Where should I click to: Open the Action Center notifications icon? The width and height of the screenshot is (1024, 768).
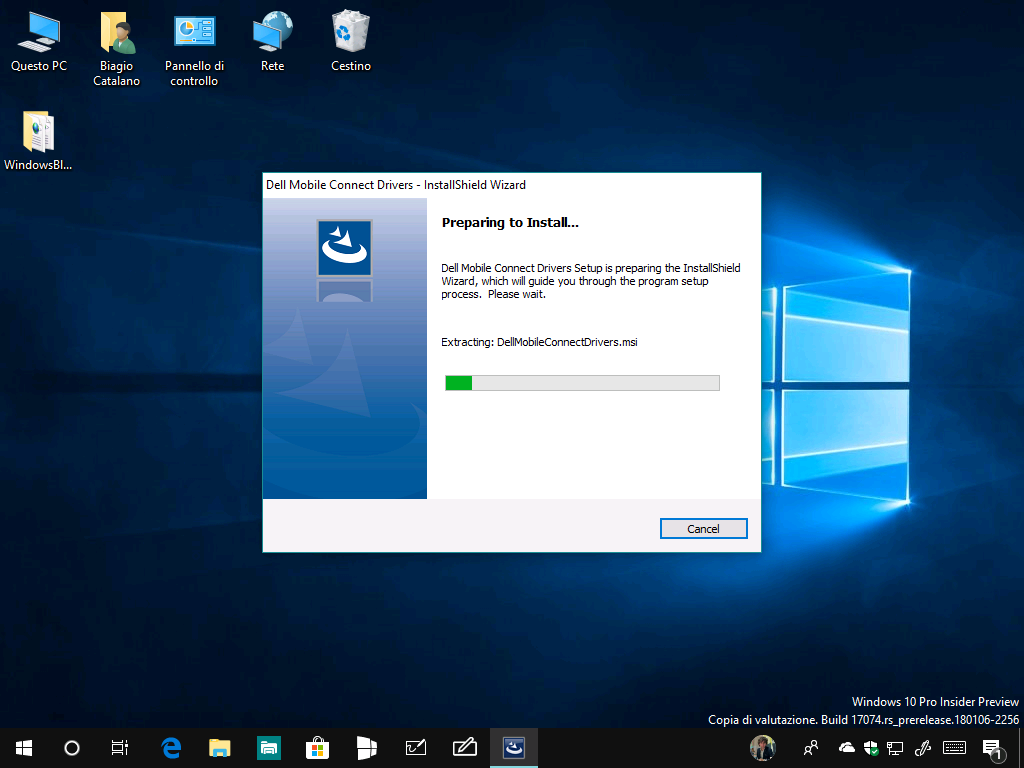click(992, 749)
